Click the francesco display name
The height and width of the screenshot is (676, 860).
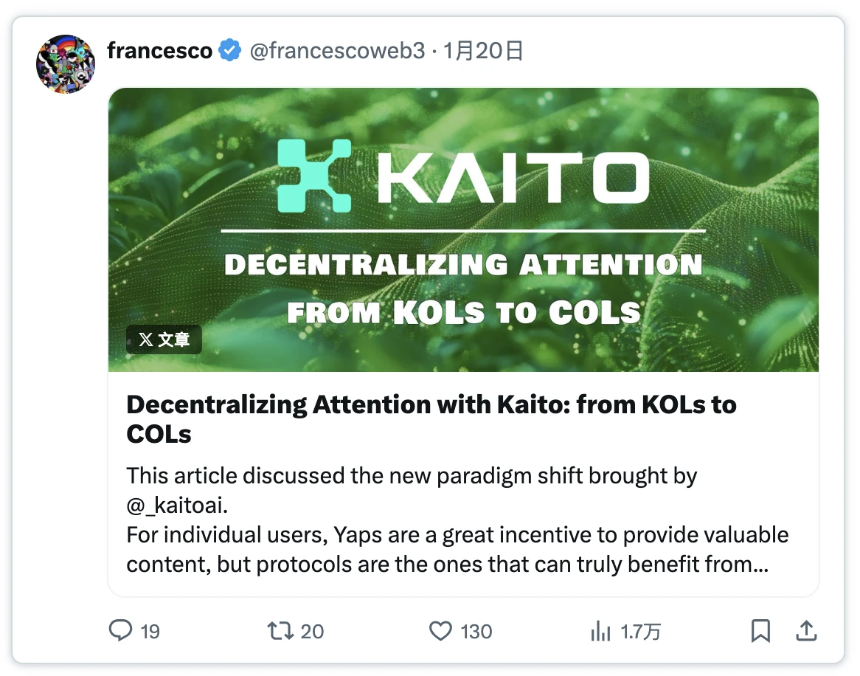159,51
